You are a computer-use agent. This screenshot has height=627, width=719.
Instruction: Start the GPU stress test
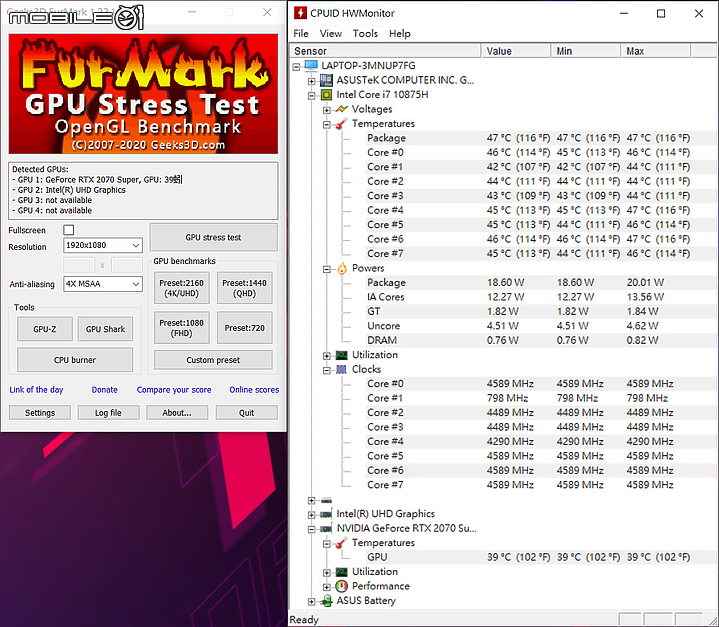213,237
